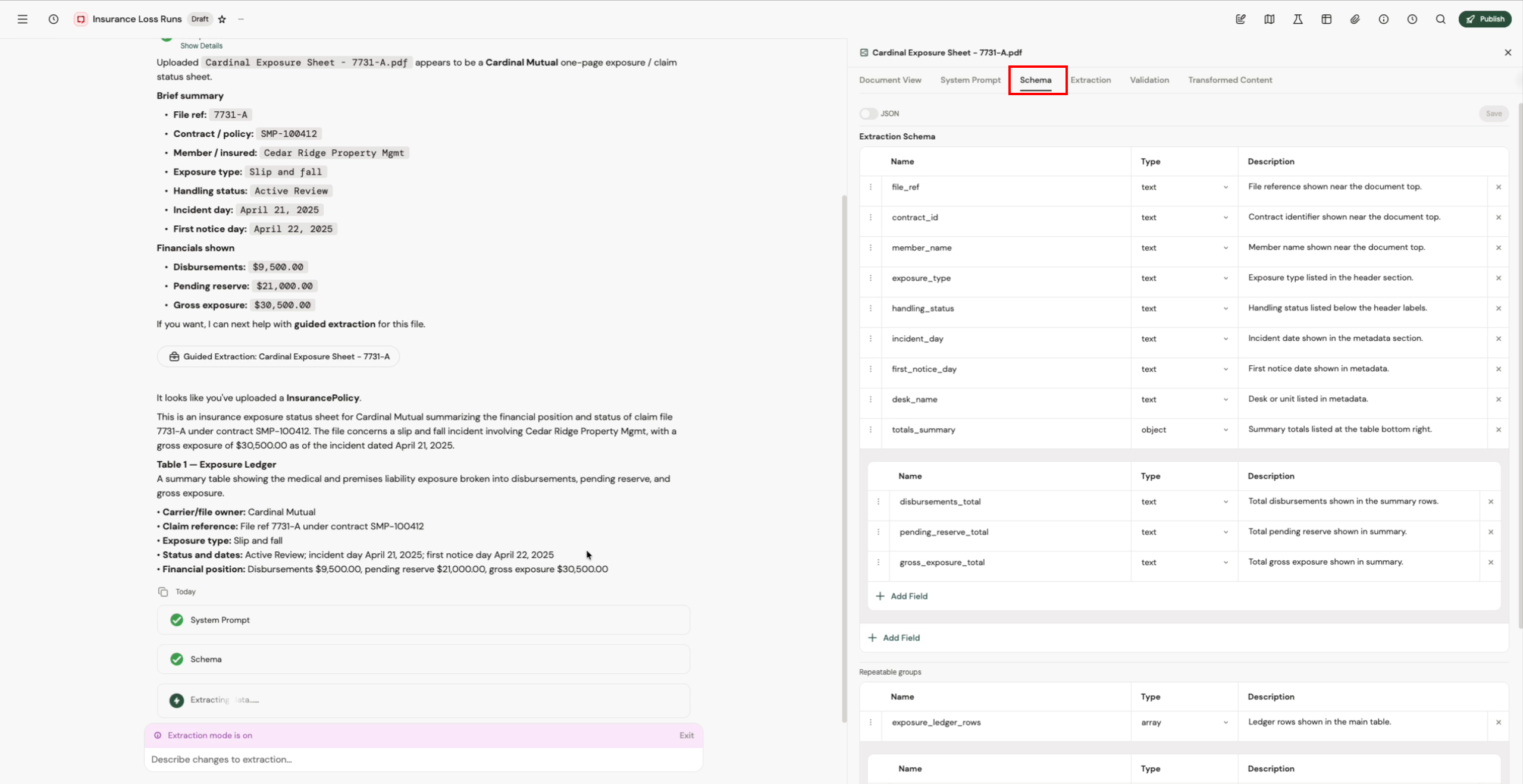The height and width of the screenshot is (784, 1523).
Task: Open type dropdown for incident_day
Action: tap(1184, 338)
